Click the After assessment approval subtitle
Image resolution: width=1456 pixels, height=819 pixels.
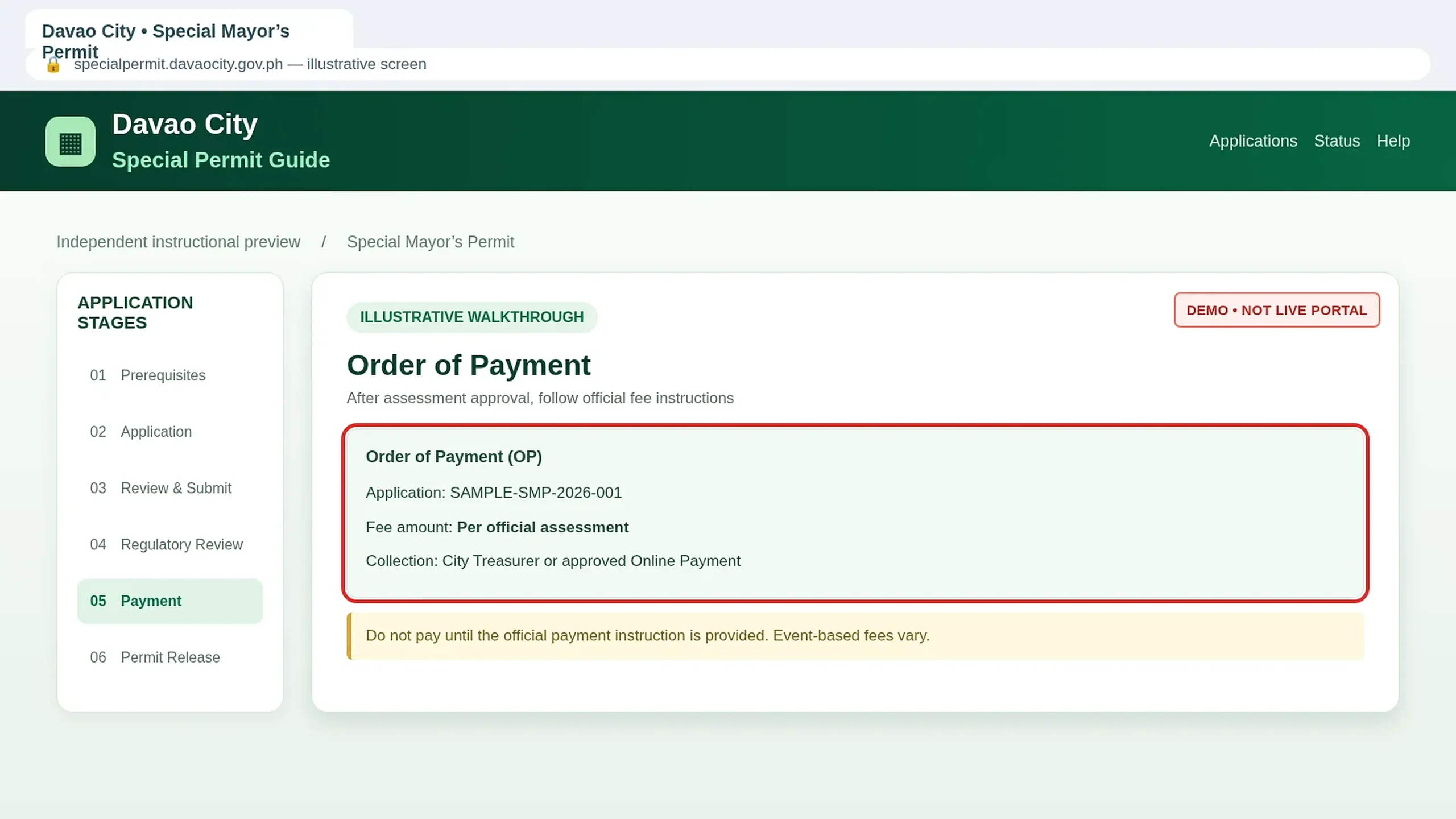coord(540,398)
